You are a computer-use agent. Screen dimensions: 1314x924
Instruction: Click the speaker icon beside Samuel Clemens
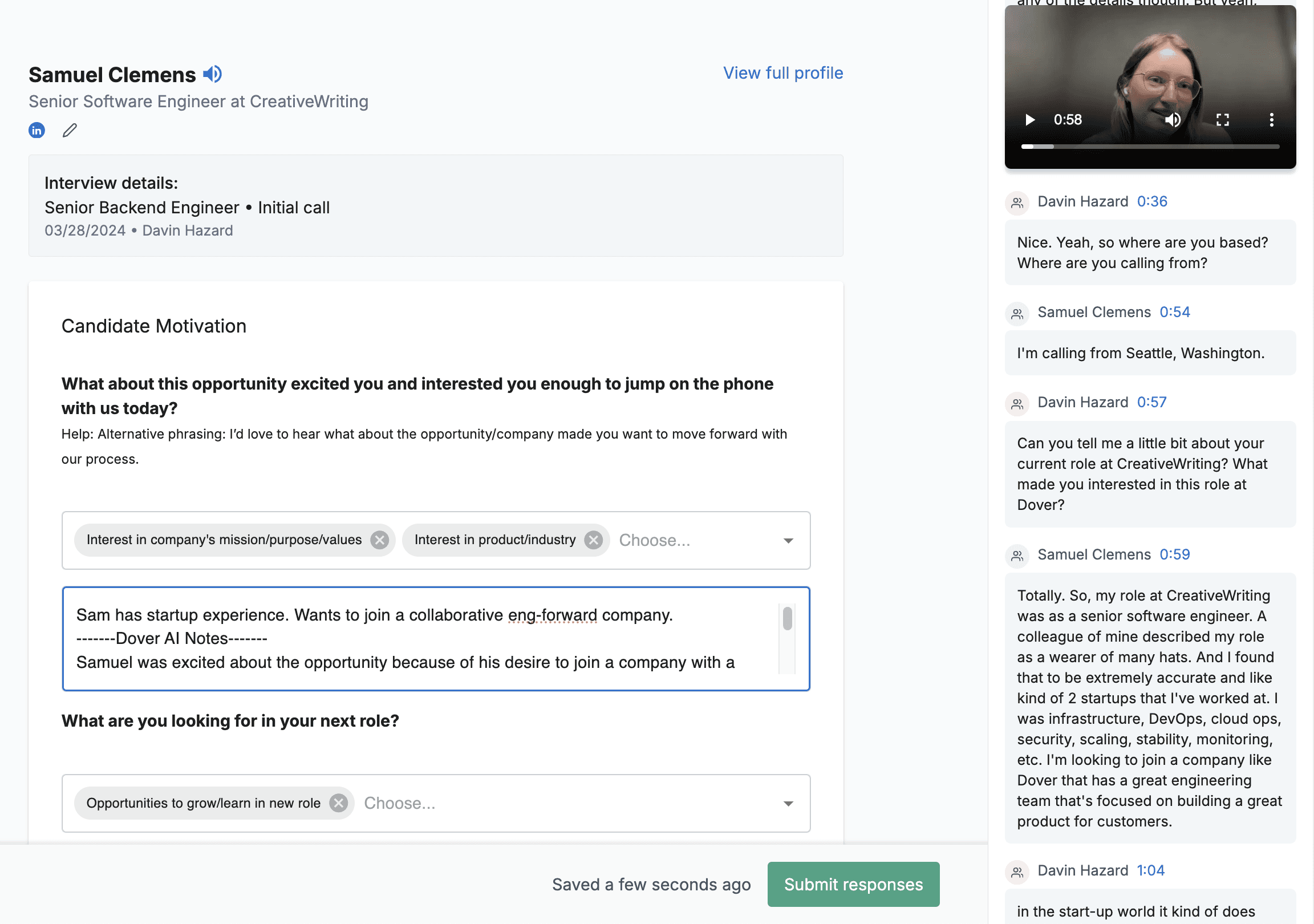click(x=212, y=74)
